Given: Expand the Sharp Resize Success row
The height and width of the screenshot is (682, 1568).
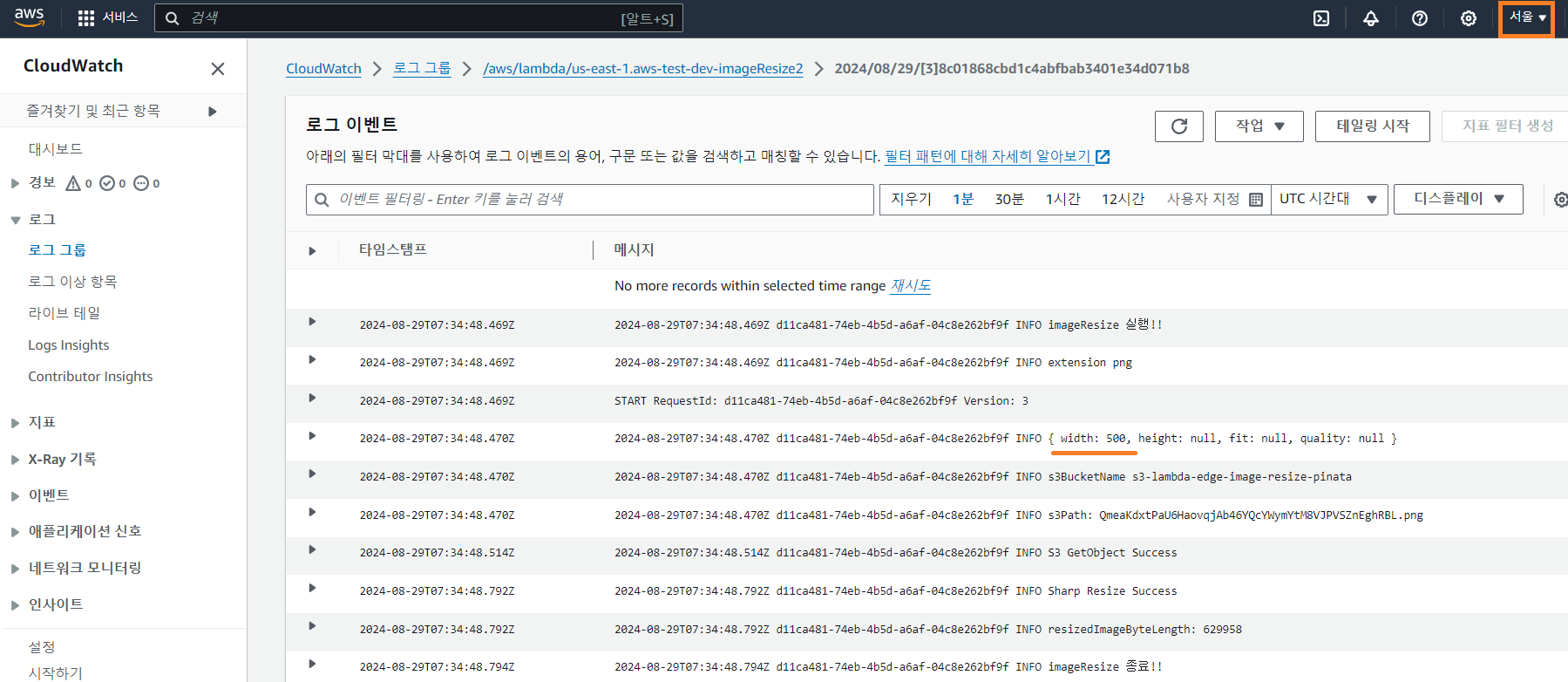Looking at the screenshot, I should coord(312,588).
